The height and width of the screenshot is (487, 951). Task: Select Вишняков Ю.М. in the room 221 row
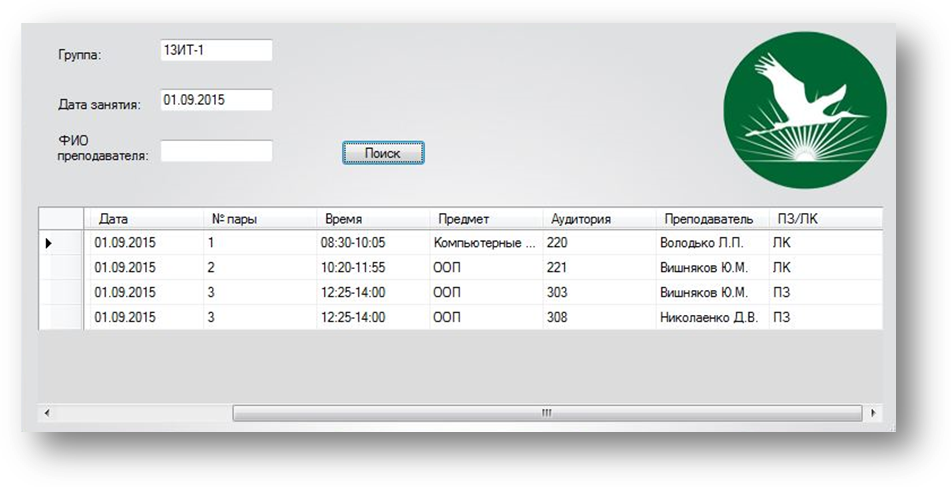713,267
